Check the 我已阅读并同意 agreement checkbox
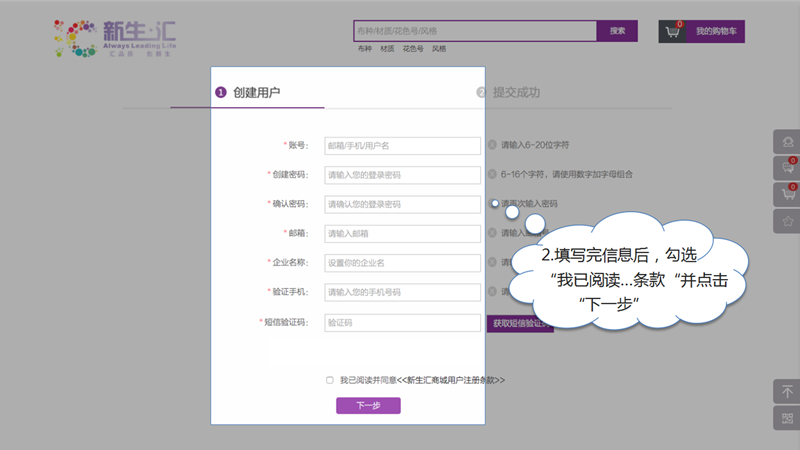The image size is (800, 450). tap(330, 380)
